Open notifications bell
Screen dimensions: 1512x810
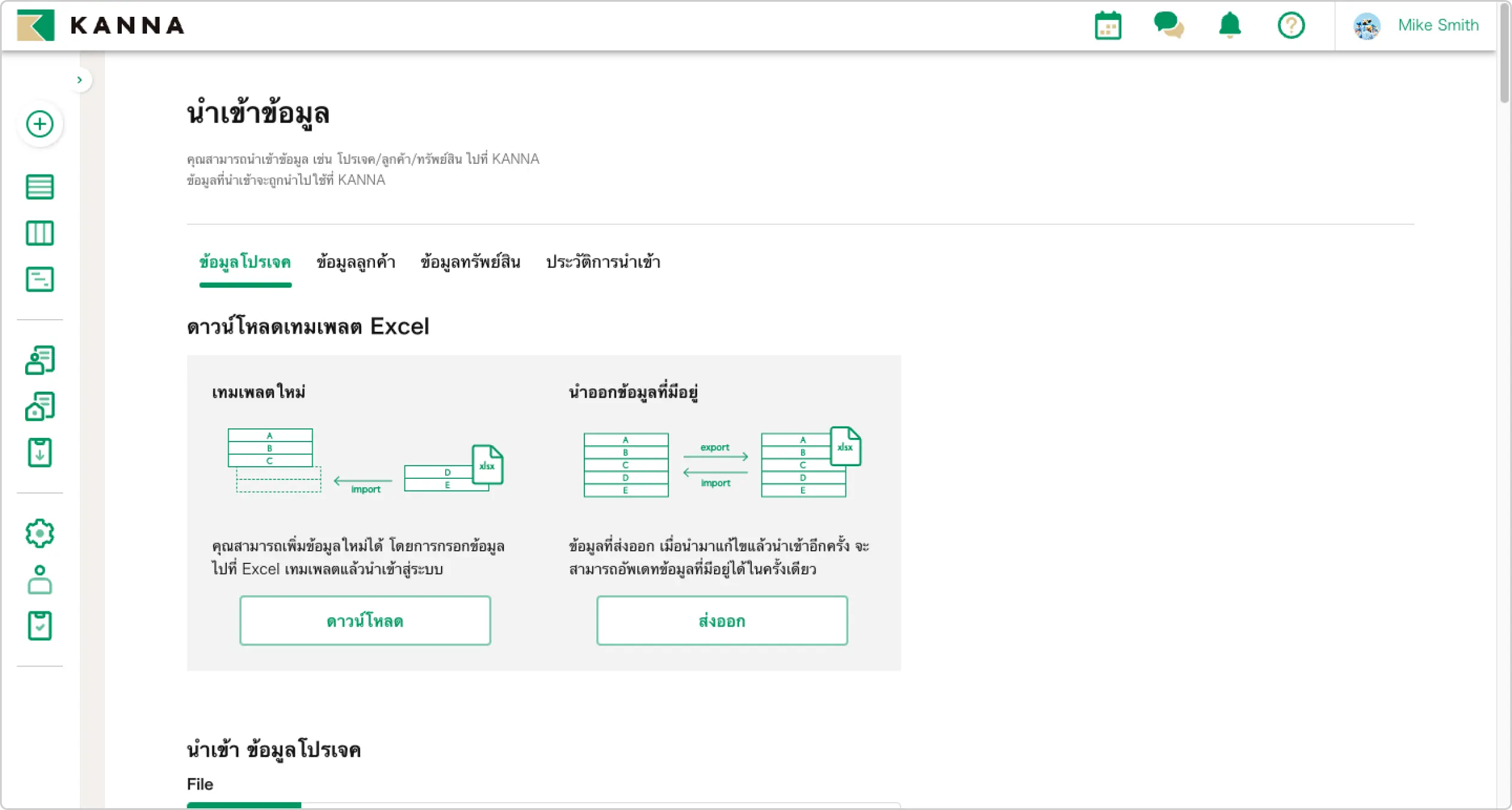click(x=1229, y=26)
